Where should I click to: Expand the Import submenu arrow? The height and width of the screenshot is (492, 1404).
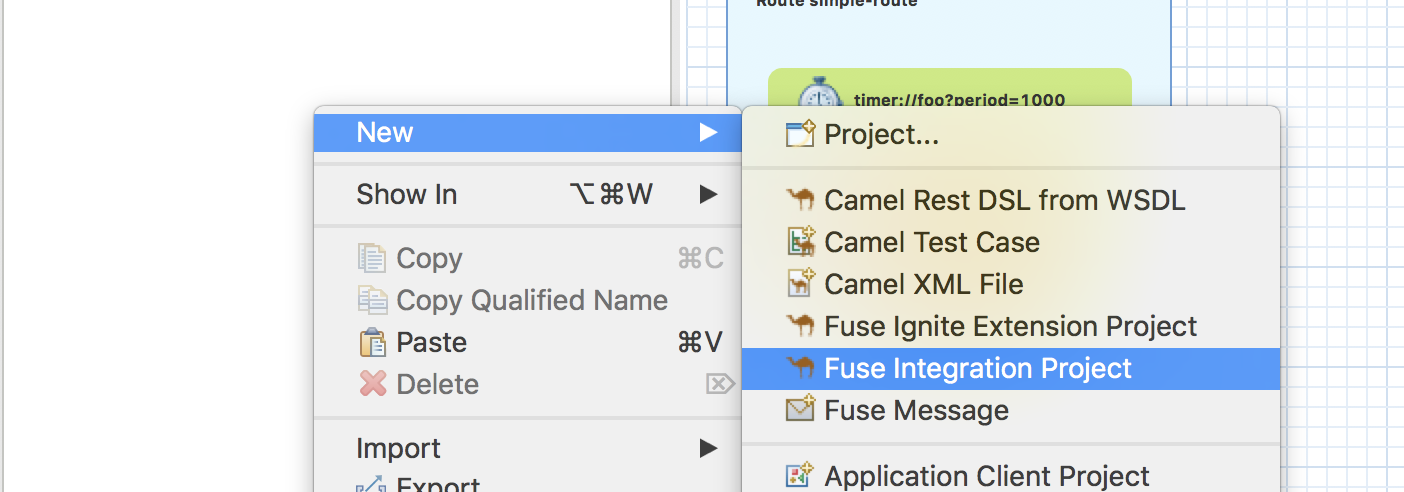[x=708, y=448]
